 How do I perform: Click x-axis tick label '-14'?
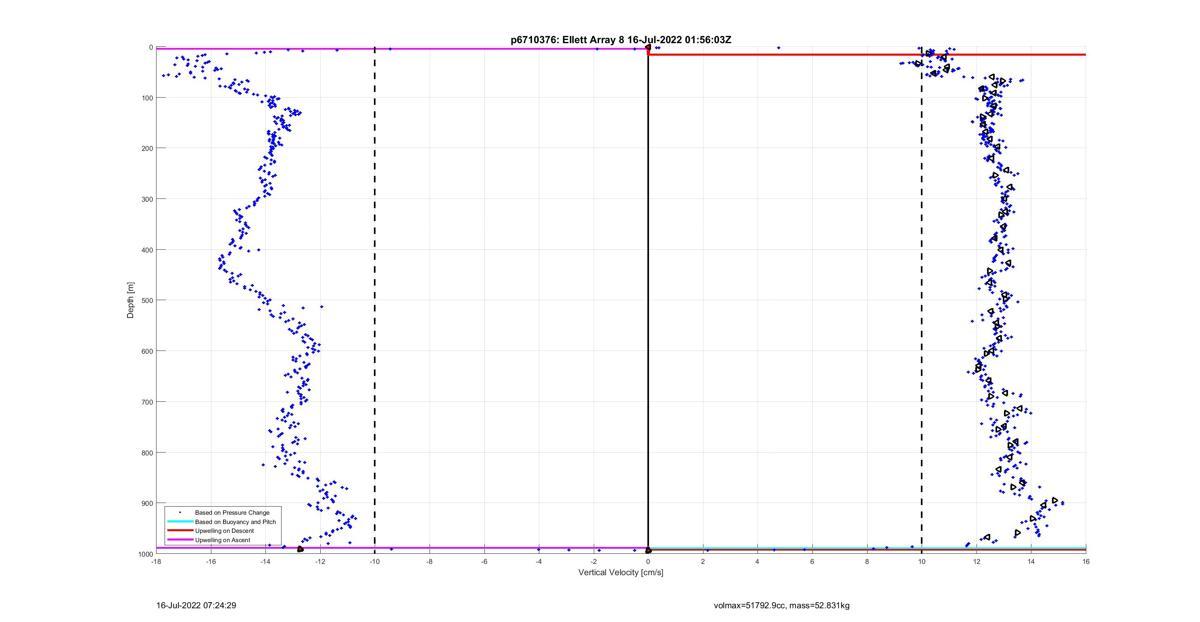266,561
